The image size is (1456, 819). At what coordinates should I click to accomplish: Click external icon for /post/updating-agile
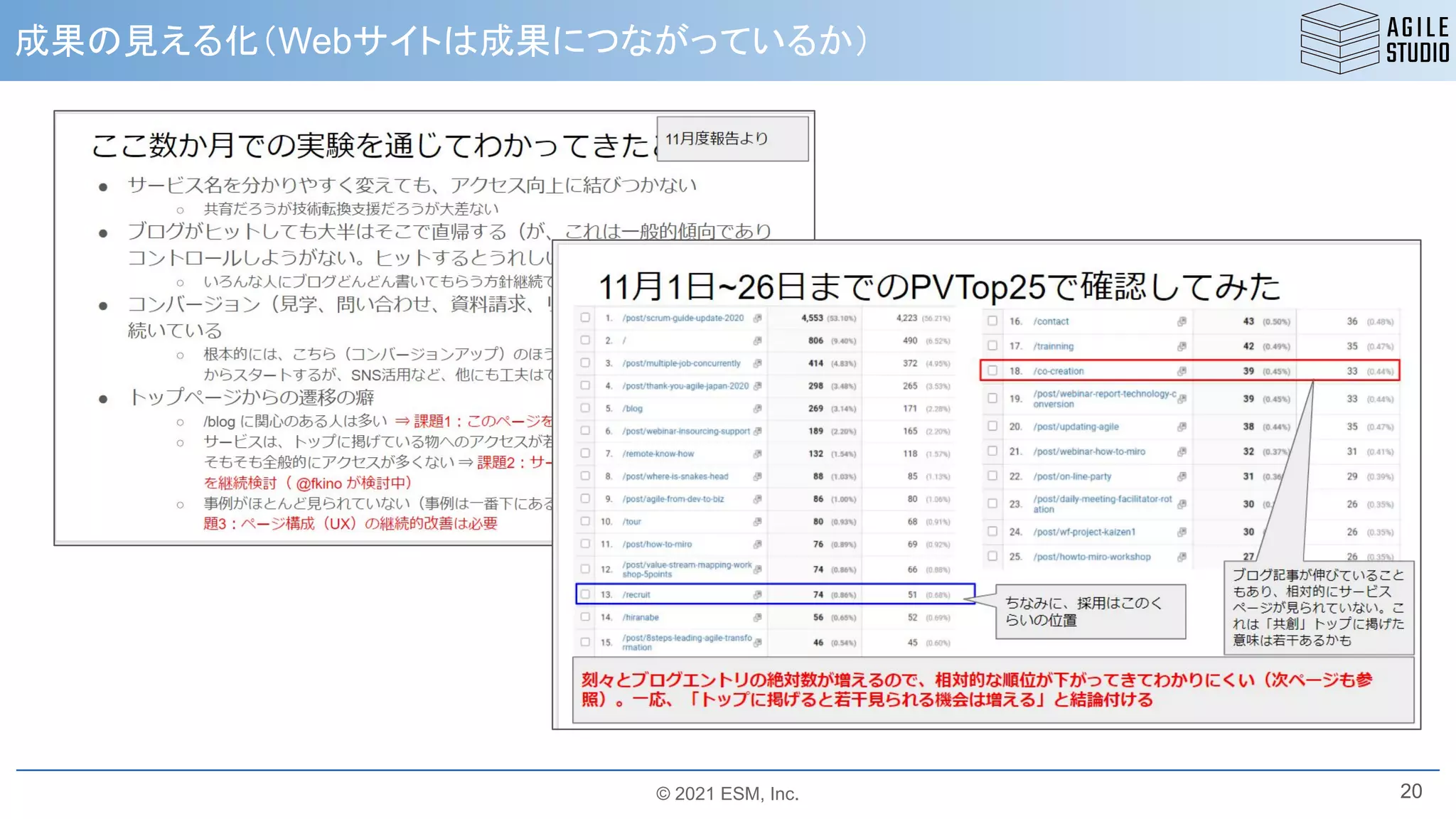(x=1182, y=427)
